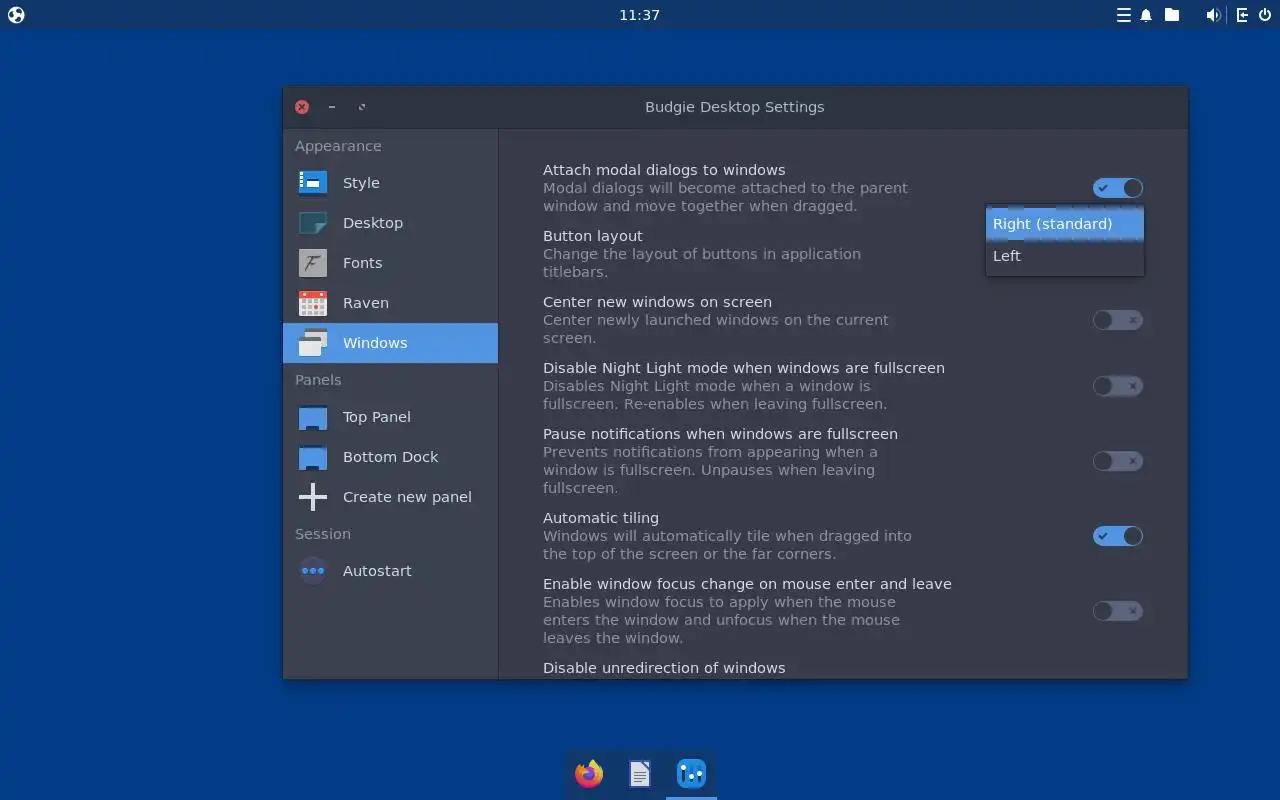Turn off Attach modal dialogs to windows
This screenshot has height=800, width=1280.
click(1118, 188)
